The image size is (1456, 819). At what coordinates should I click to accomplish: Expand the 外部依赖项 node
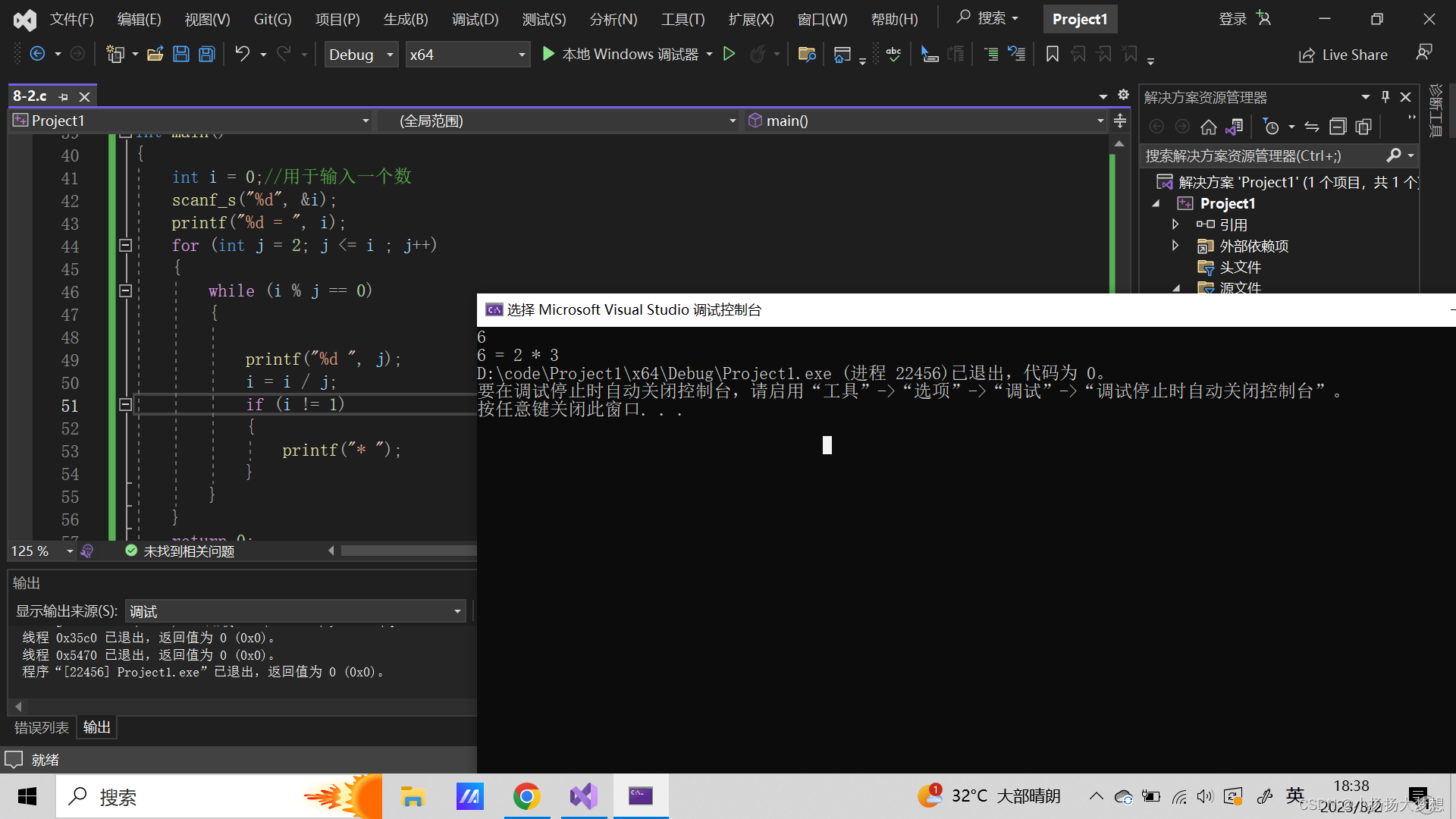tap(1175, 246)
